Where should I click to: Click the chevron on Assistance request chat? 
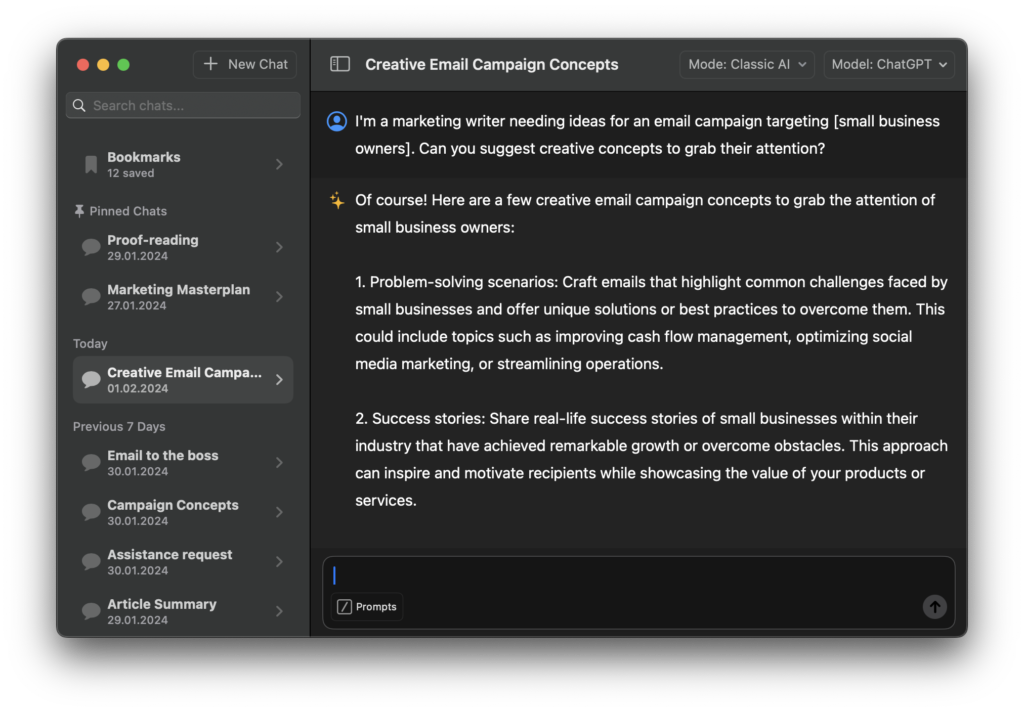click(x=280, y=562)
